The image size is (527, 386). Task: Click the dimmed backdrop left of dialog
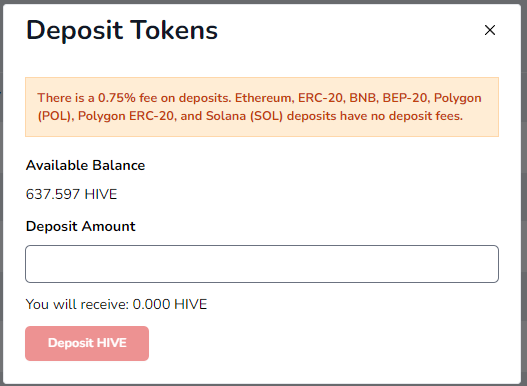[1, 193]
